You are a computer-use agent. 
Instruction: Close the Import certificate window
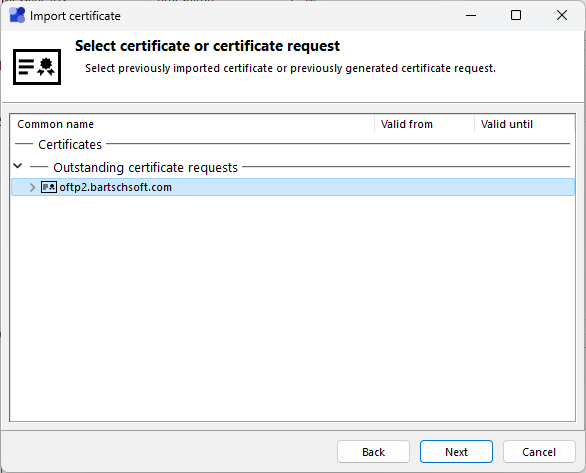[561, 15]
